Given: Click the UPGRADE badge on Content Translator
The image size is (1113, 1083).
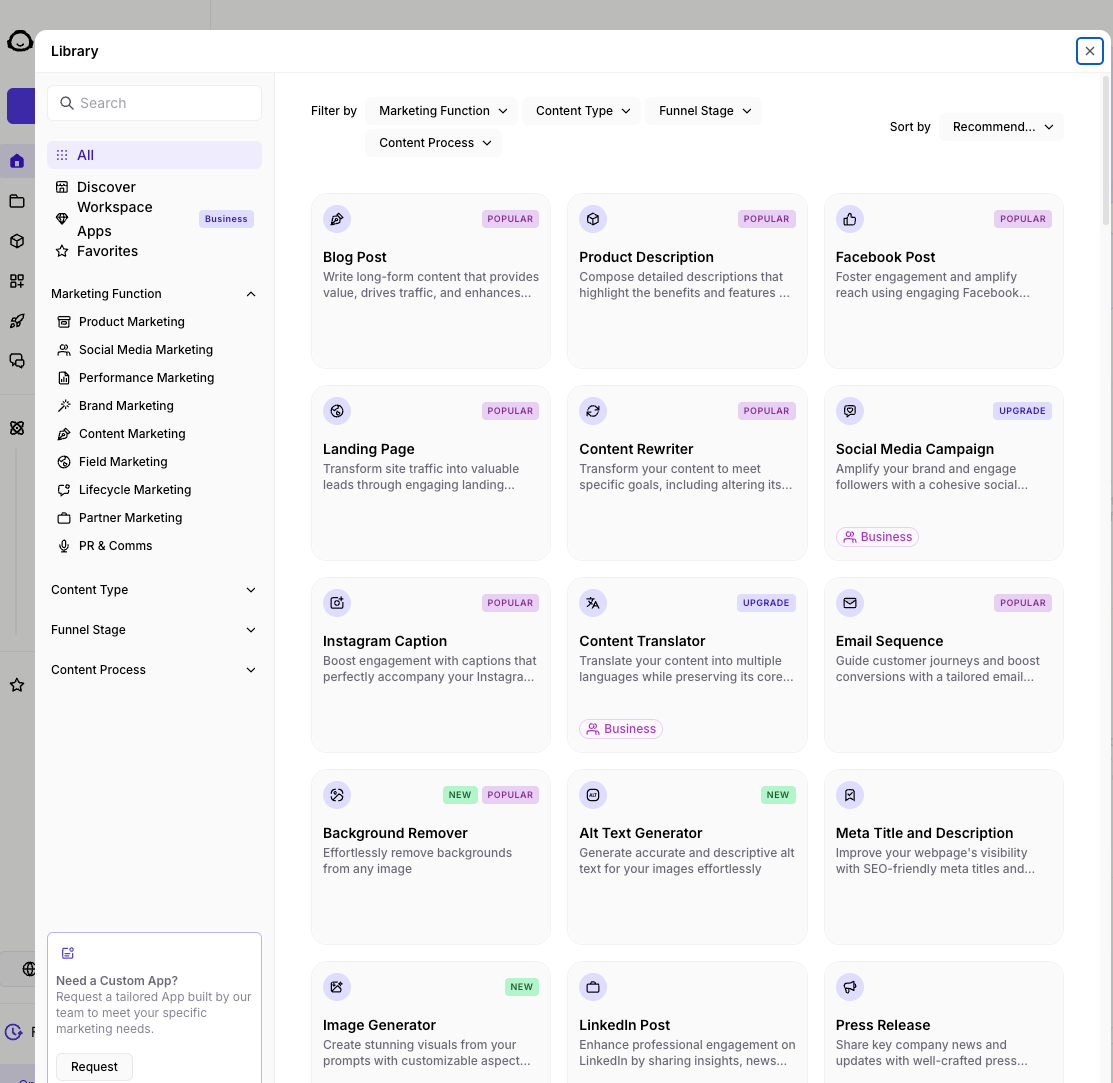Looking at the screenshot, I should [x=766, y=603].
